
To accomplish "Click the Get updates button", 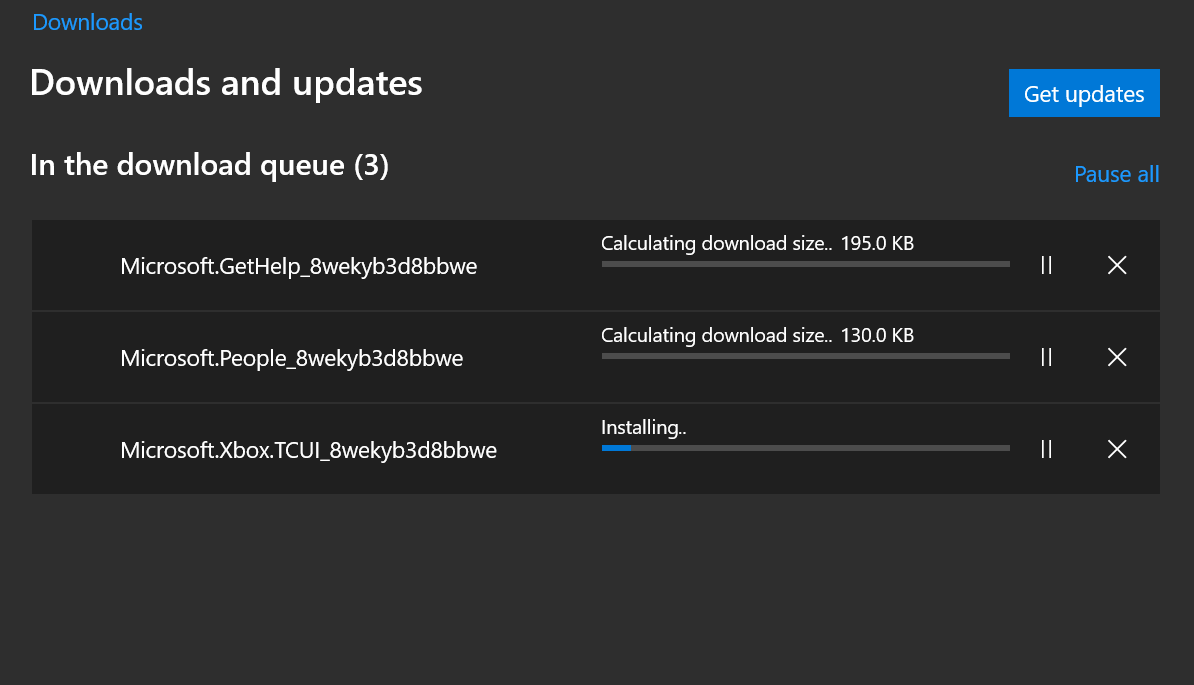I will coord(1084,93).
